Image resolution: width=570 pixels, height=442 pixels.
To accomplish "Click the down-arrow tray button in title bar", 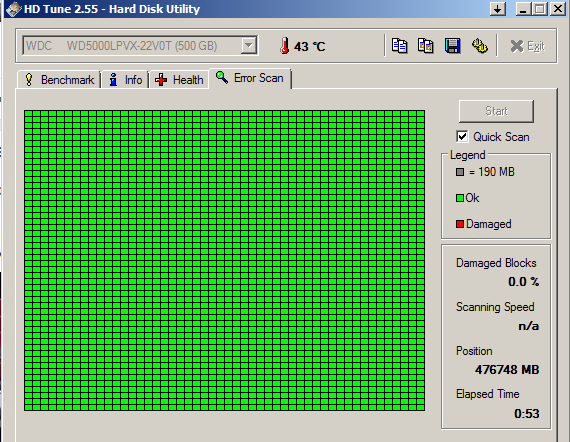I will [x=498, y=9].
